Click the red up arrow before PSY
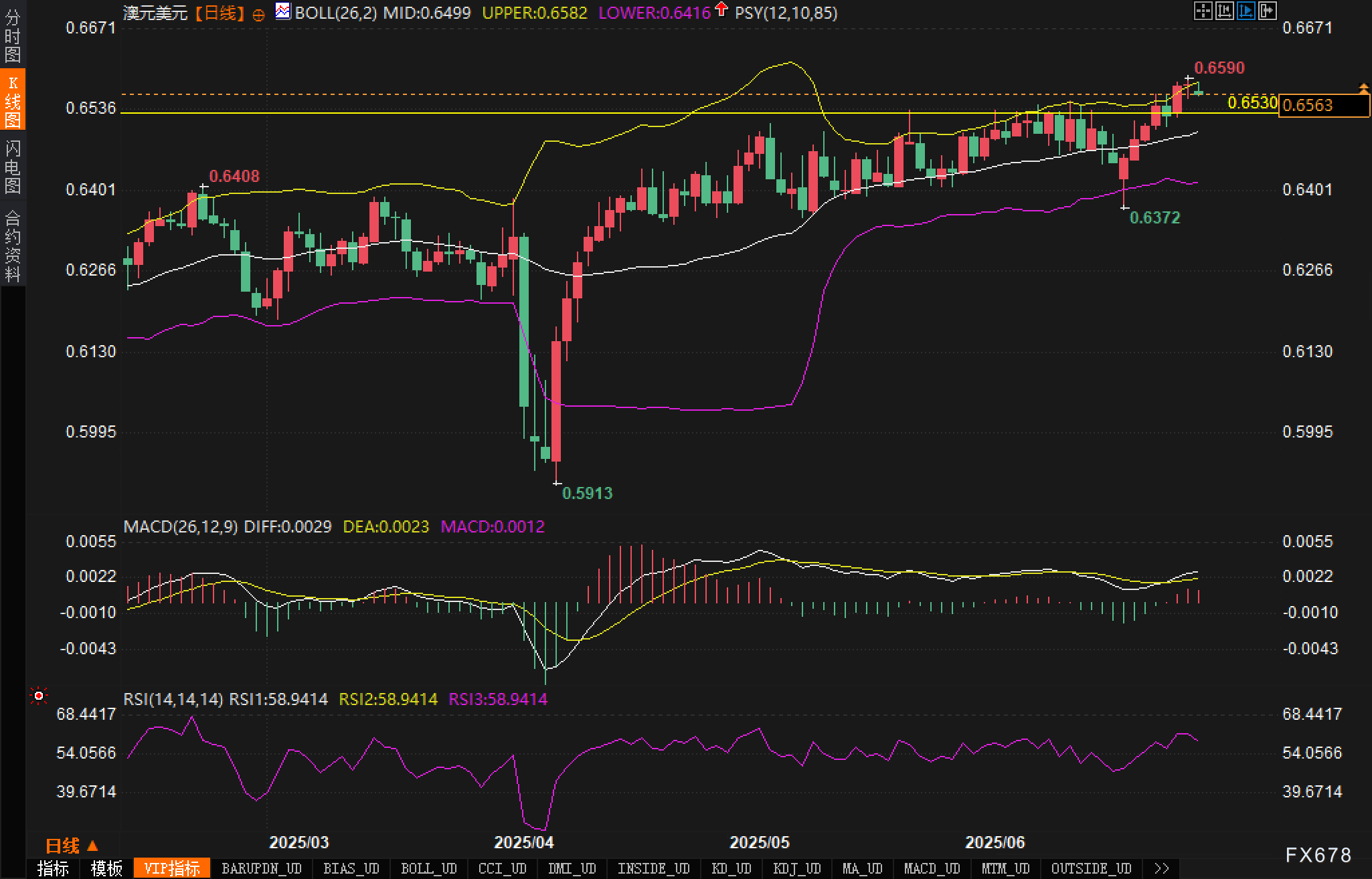1372x879 pixels. coord(721,9)
